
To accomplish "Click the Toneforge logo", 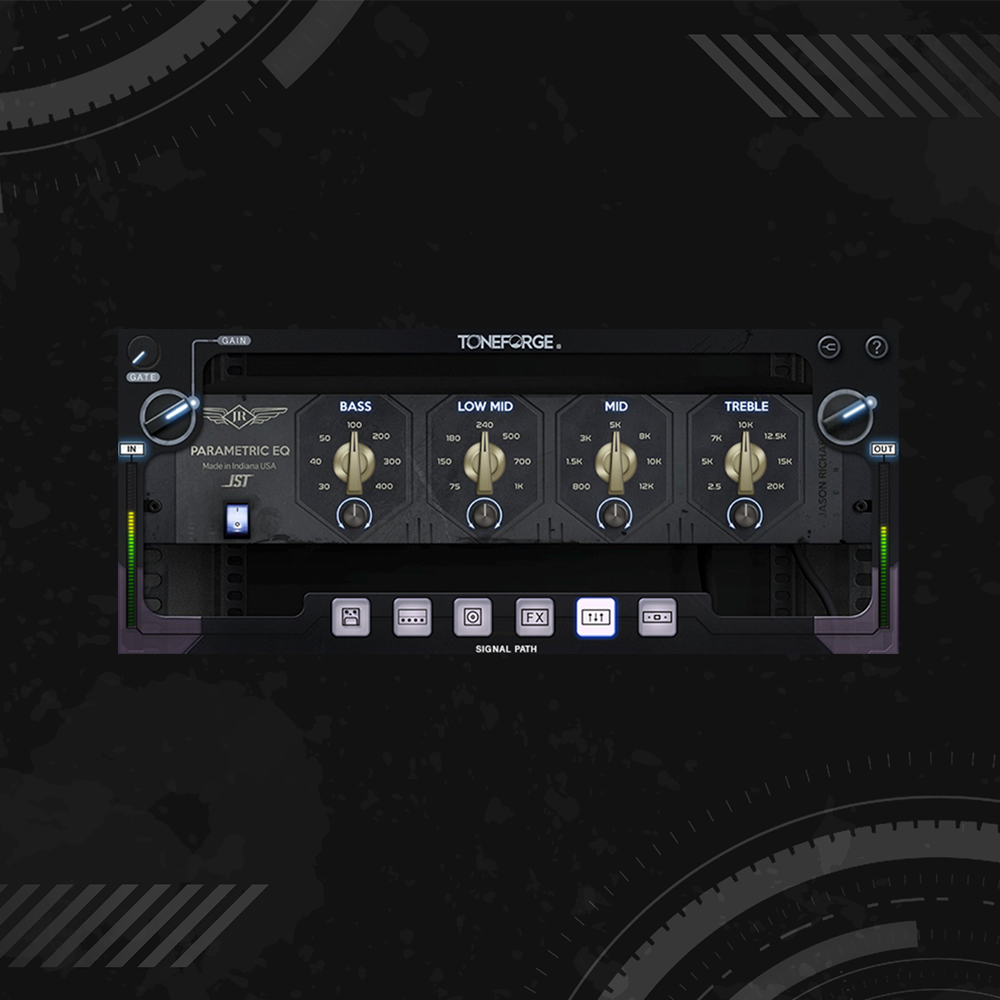I will [x=509, y=342].
